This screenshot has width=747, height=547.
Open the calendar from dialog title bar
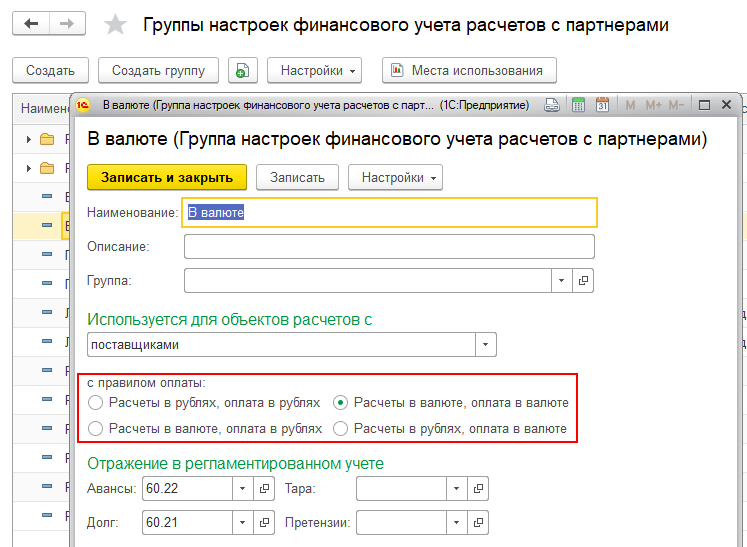click(603, 104)
